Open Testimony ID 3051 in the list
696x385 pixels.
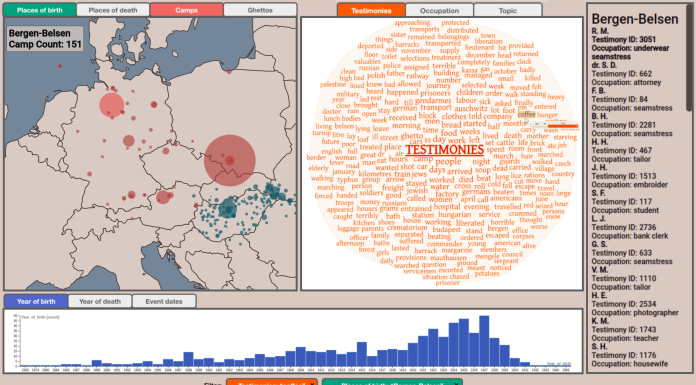pos(623,40)
